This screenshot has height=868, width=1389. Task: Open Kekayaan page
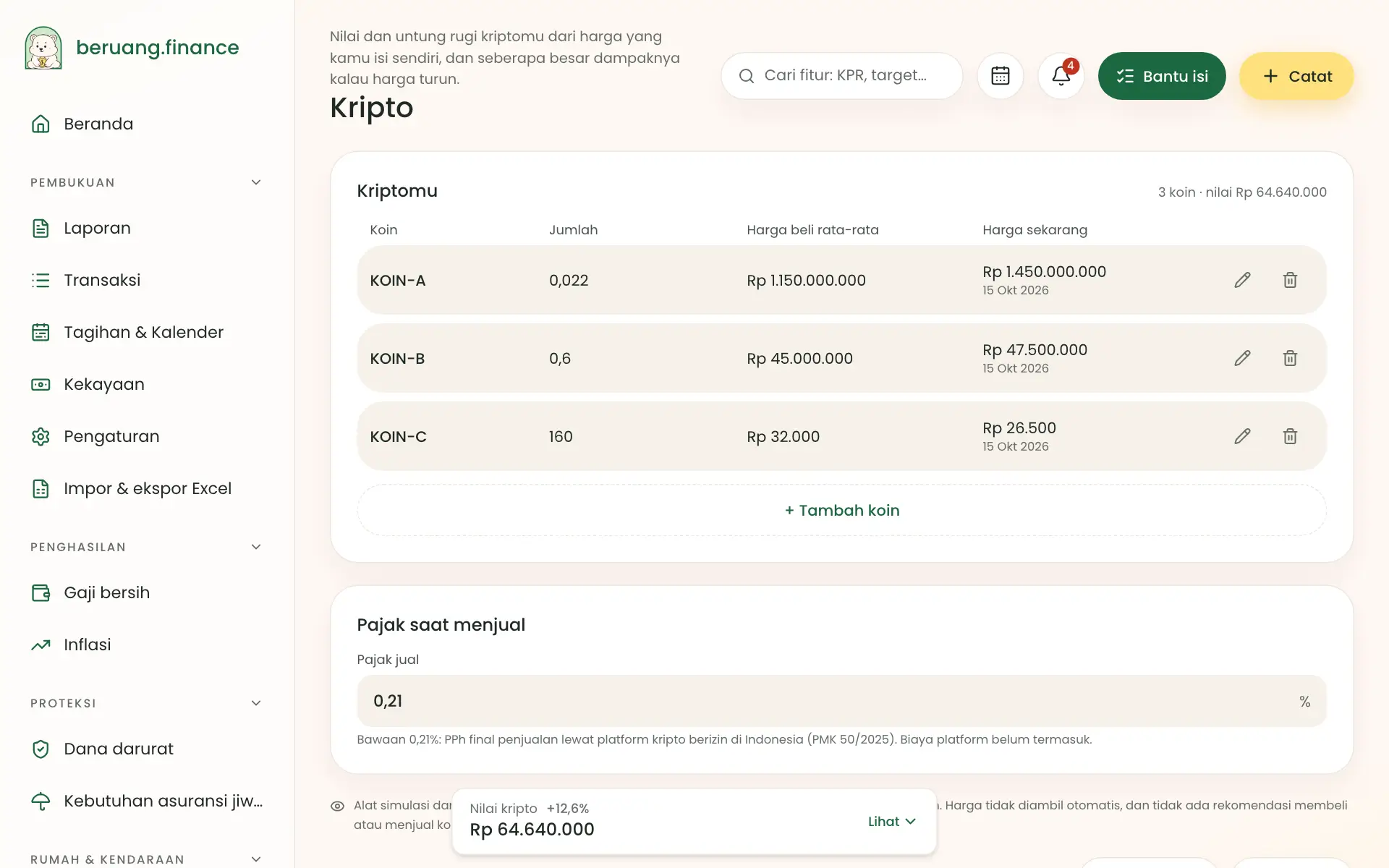tap(147, 384)
